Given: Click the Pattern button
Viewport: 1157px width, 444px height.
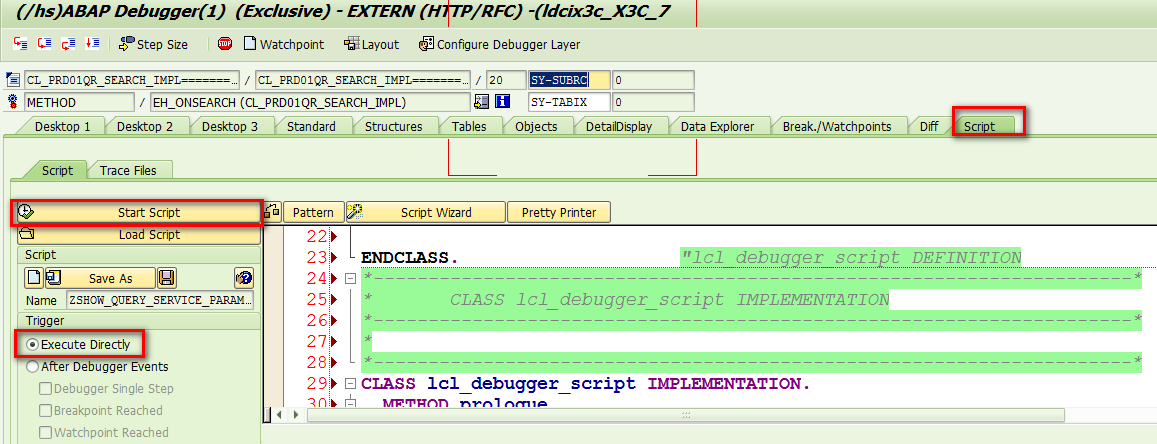Looking at the screenshot, I should point(314,212).
